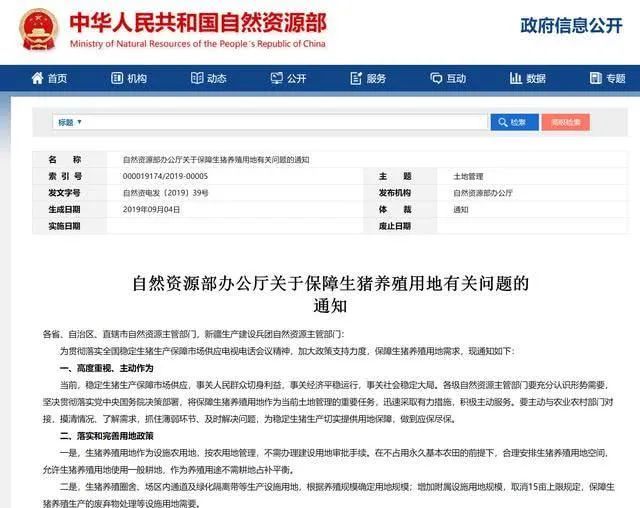Click the national emblem logo
The width and height of the screenshot is (640, 508).
coord(39,30)
